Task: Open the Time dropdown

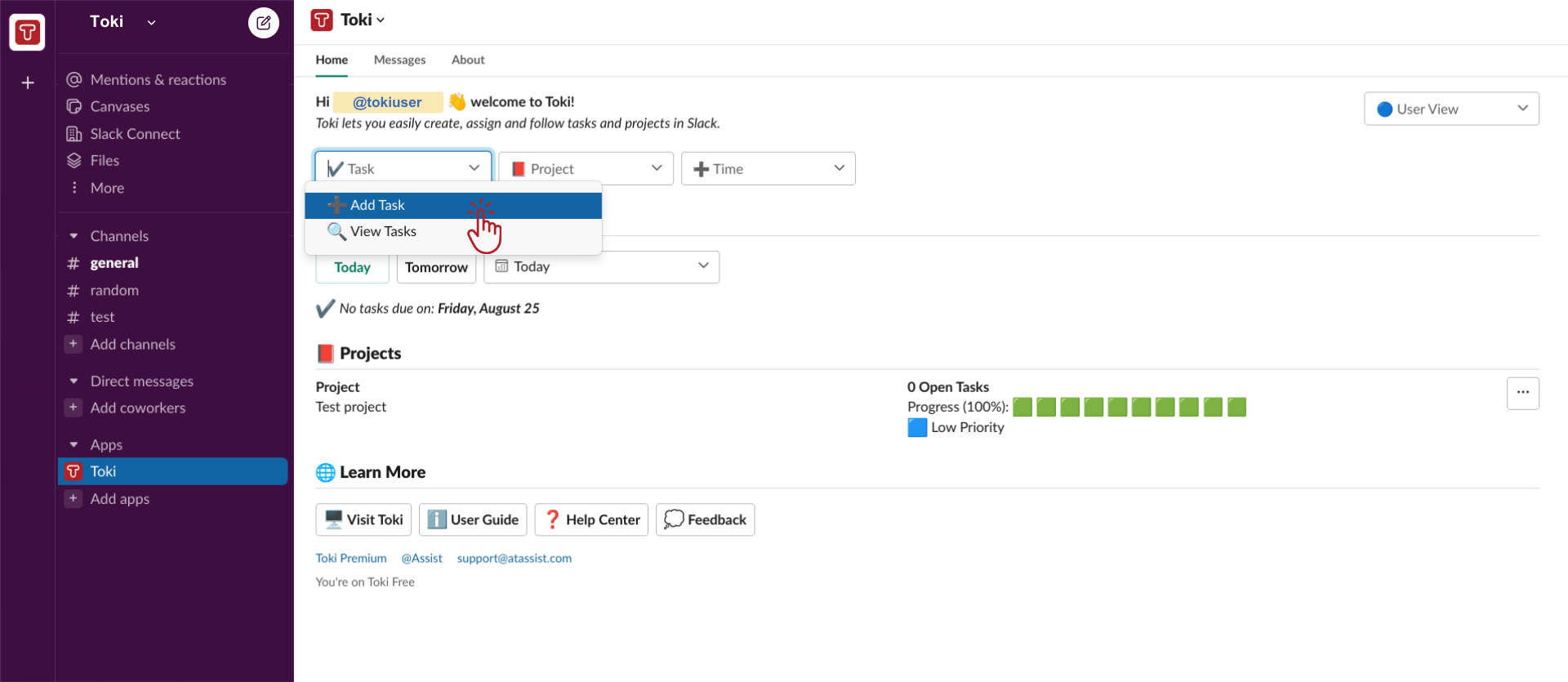Action: 768,168
